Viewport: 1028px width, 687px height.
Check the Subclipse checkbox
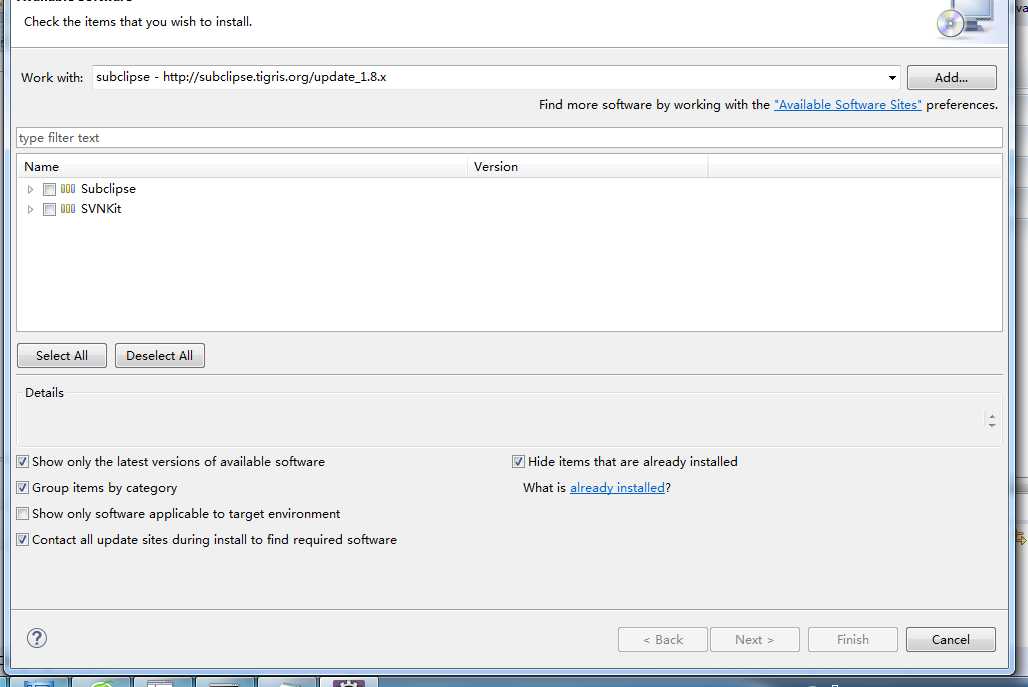49,189
